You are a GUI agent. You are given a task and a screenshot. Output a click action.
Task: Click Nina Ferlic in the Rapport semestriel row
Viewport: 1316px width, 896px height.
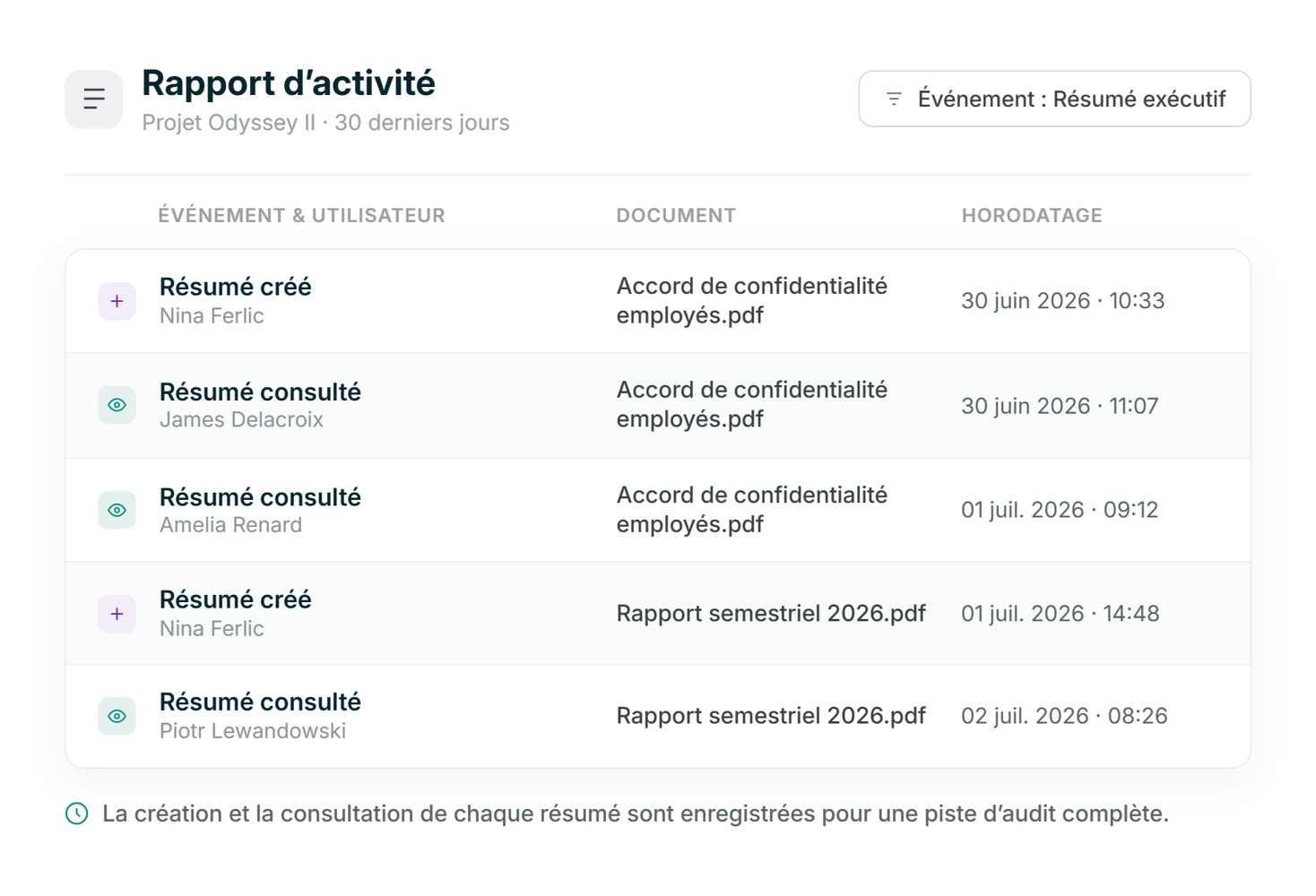pos(212,629)
